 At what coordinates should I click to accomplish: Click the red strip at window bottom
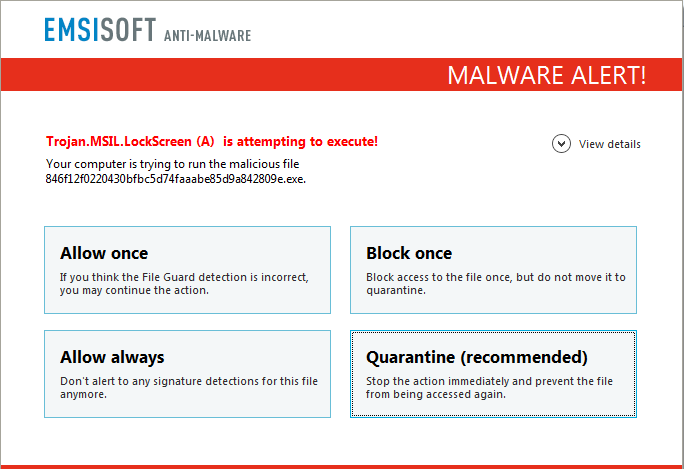click(342, 466)
